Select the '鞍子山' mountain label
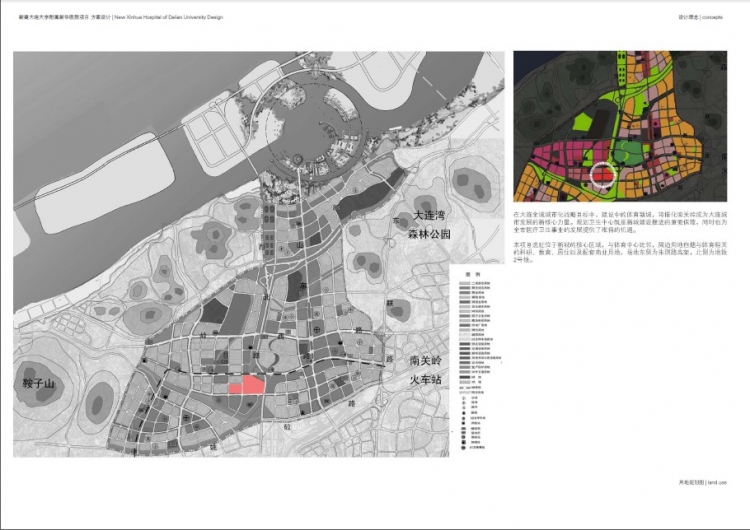The height and width of the screenshot is (530, 750). coord(39,384)
